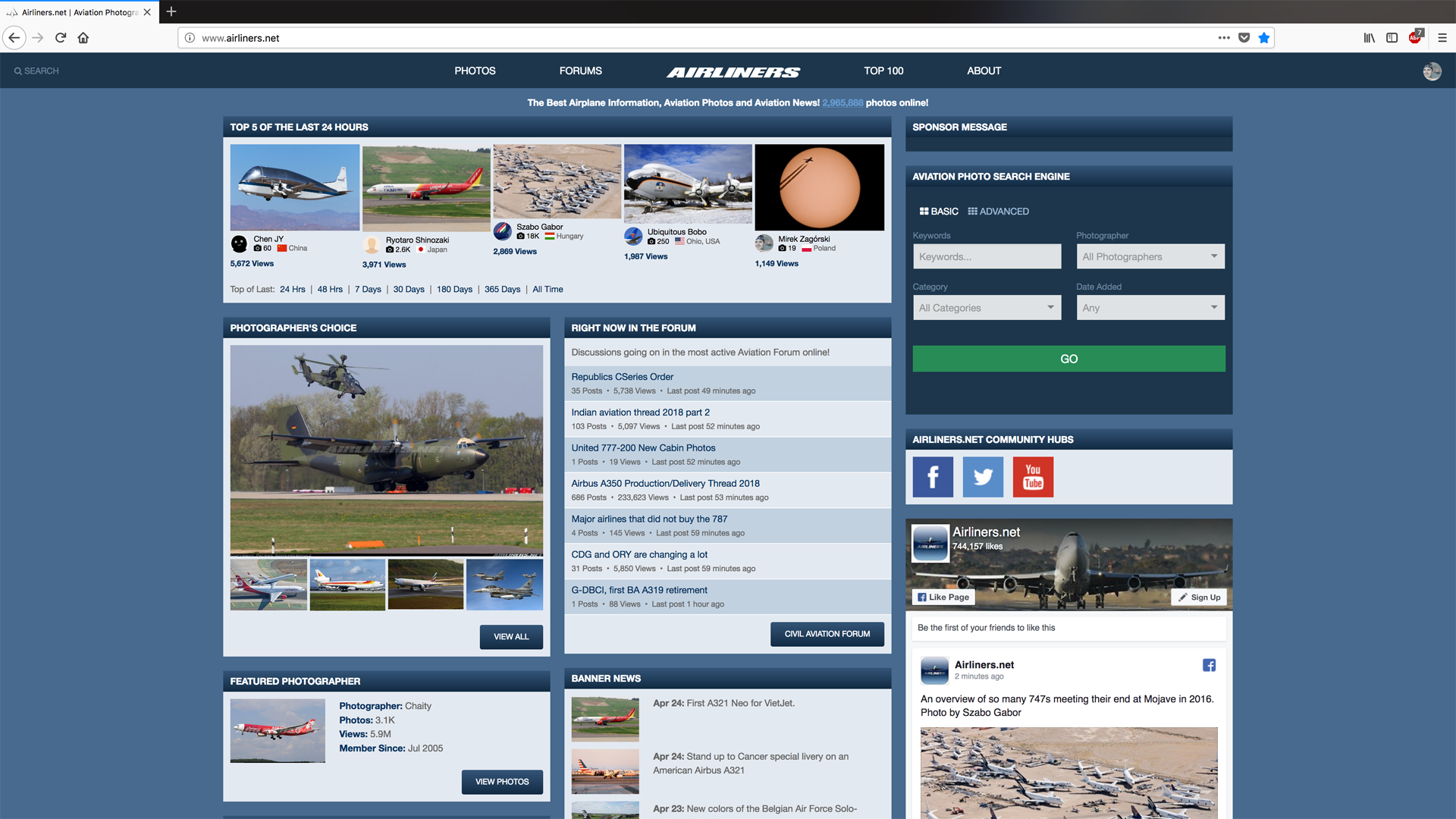The image size is (1456, 819).
Task: Toggle the bookmark star
Action: point(1263,38)
